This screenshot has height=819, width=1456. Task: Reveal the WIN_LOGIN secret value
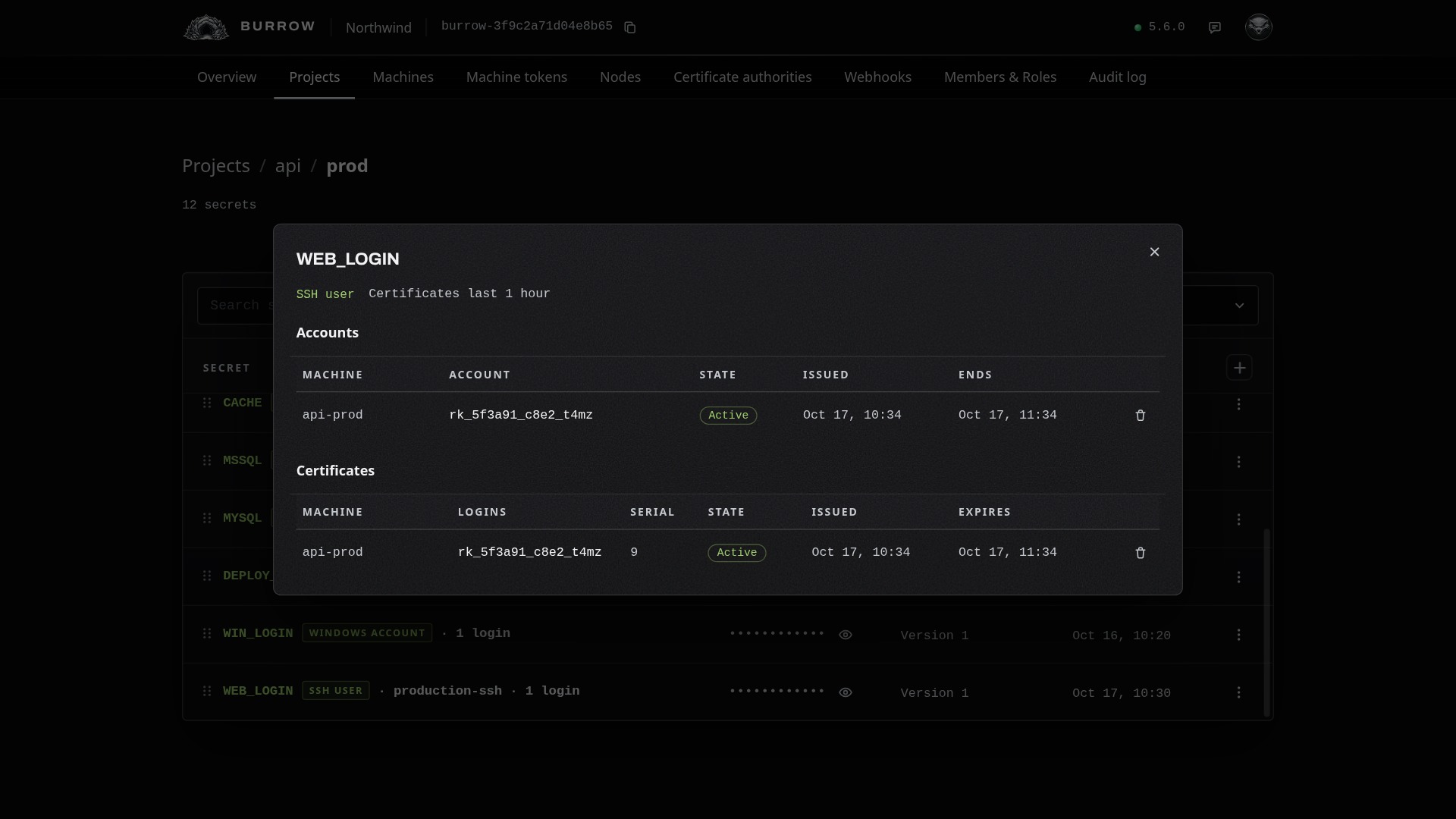tap(846, 635)
